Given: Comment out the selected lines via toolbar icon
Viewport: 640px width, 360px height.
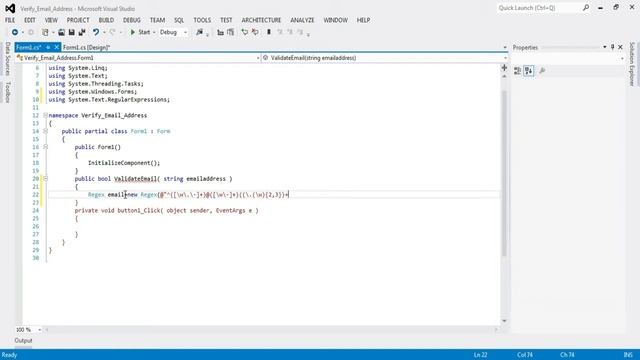Looking at the screenshot, I should tap(244, 32).
